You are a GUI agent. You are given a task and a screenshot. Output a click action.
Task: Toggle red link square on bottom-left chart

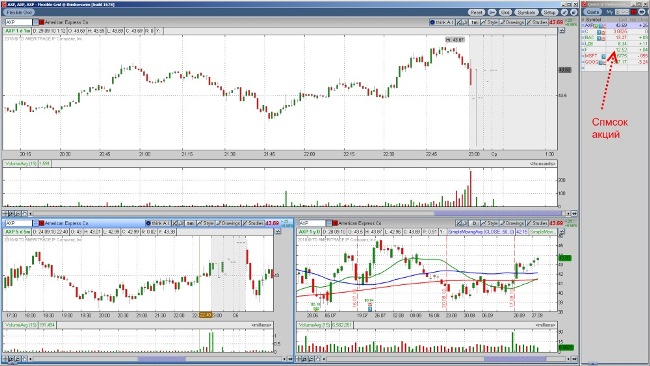41,223
